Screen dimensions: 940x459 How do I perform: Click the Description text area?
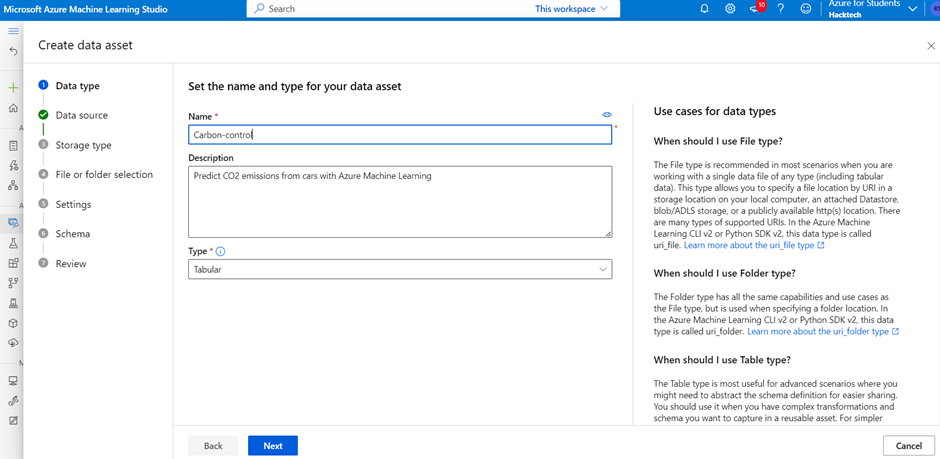[400, 202]
